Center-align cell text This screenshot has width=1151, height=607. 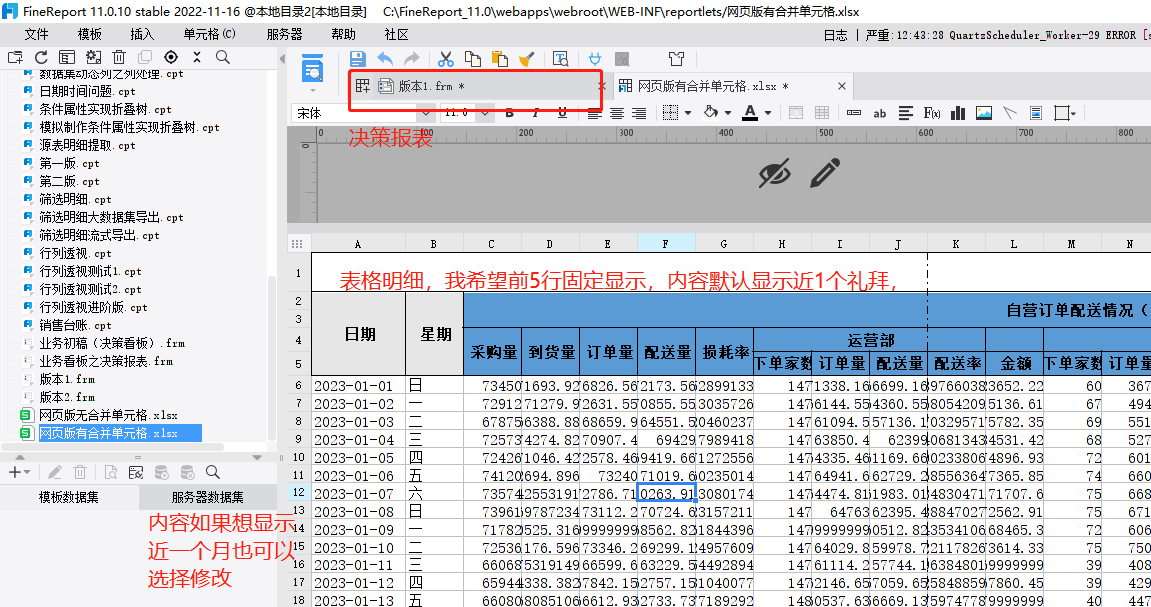tap(617, 113)
